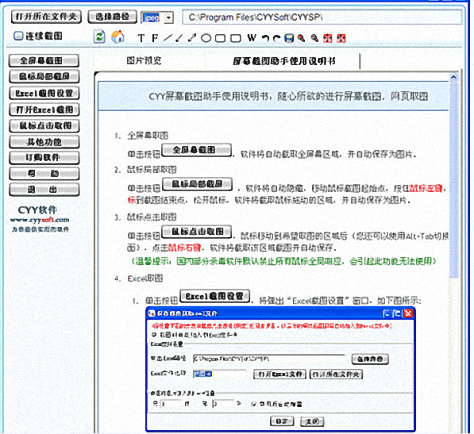Screen dimensions: 474x434
Task: Open the www.cyysoft.com link
Action: tap(40, 220)
